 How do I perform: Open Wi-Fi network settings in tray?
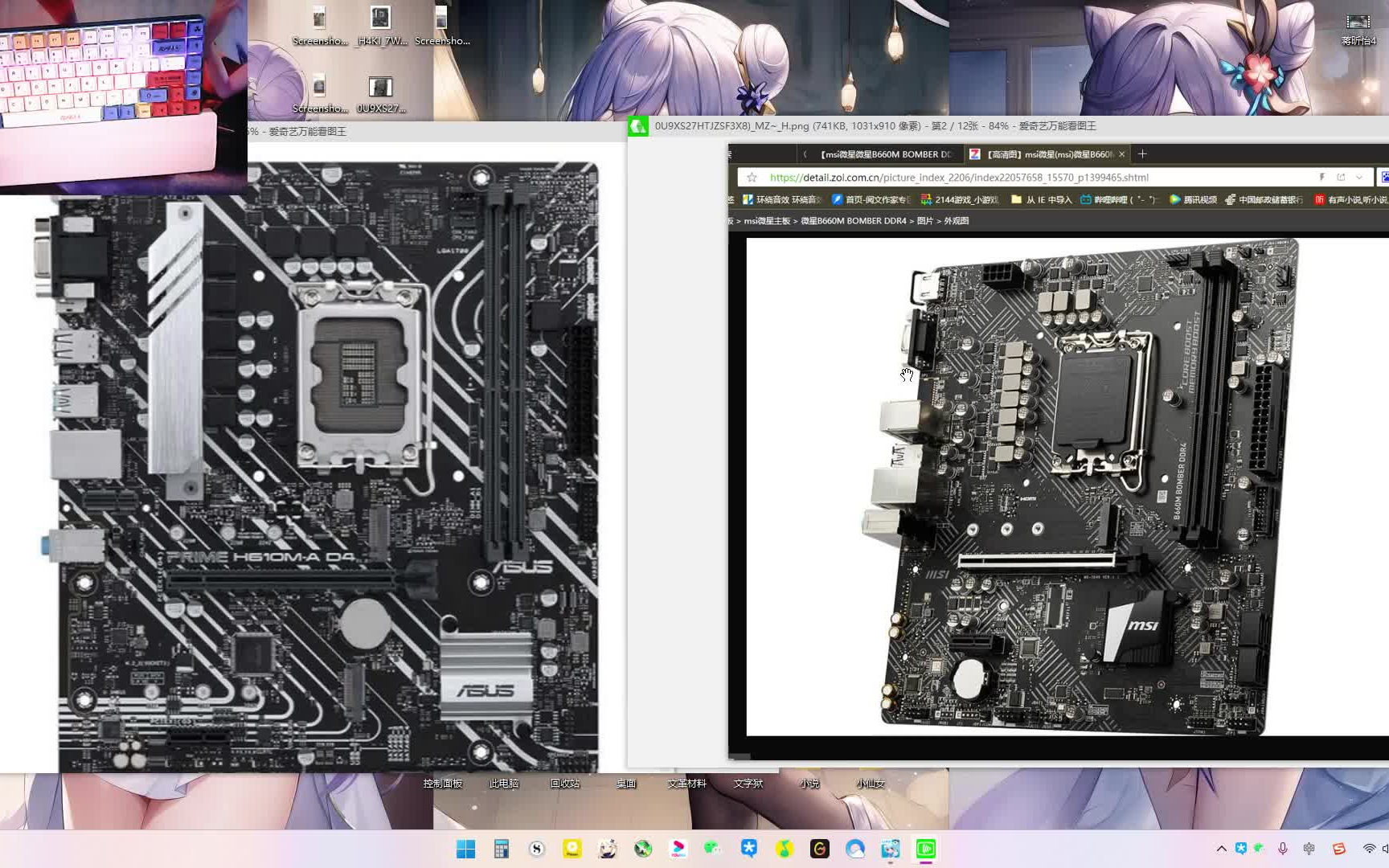1369,849
